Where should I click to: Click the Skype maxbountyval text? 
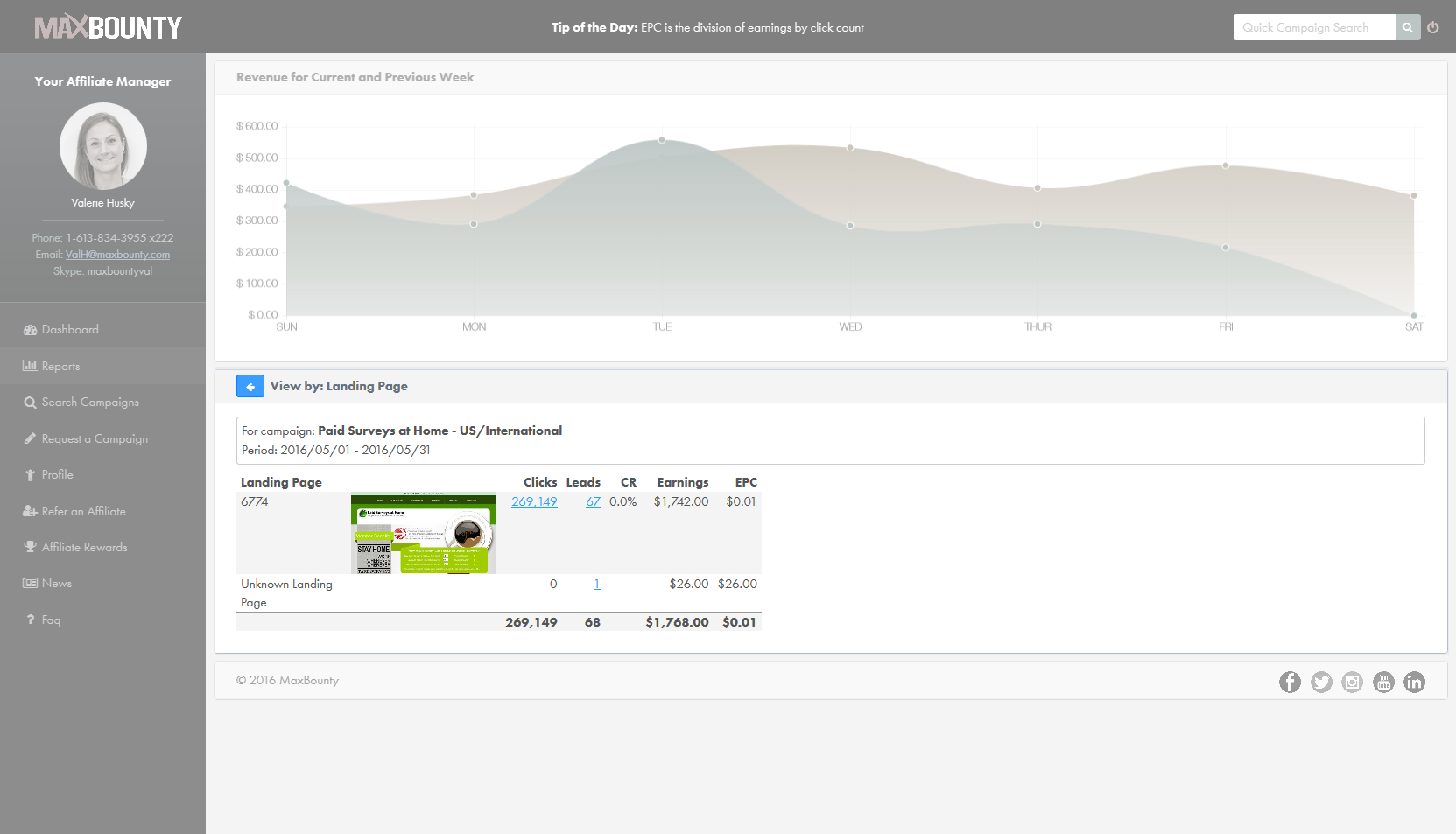pos(102,271)
